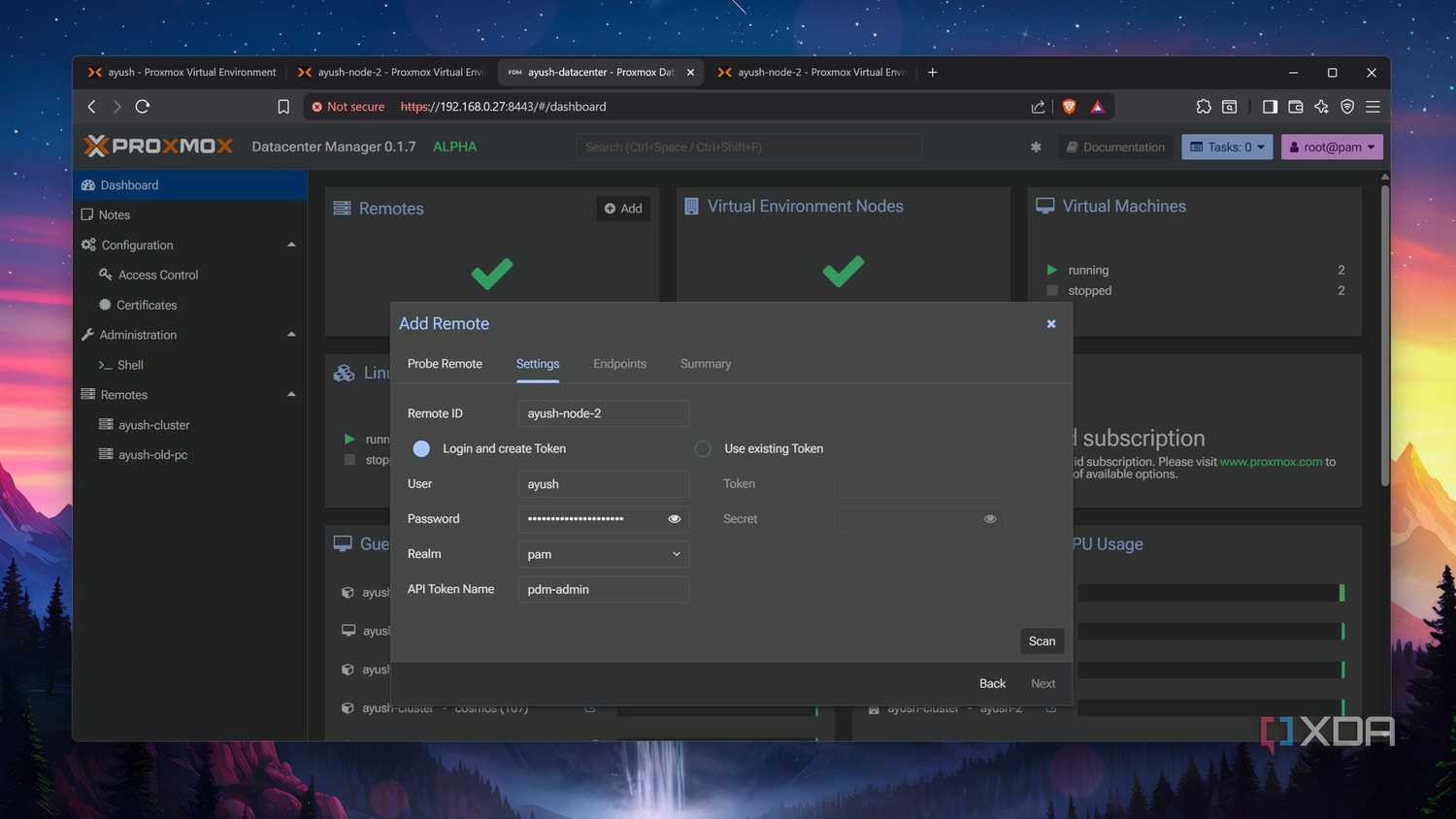The width and height of the screenshot is (1456, 819).
Task: Click Back in Add Remote dialog
Action: pos(992,684)
